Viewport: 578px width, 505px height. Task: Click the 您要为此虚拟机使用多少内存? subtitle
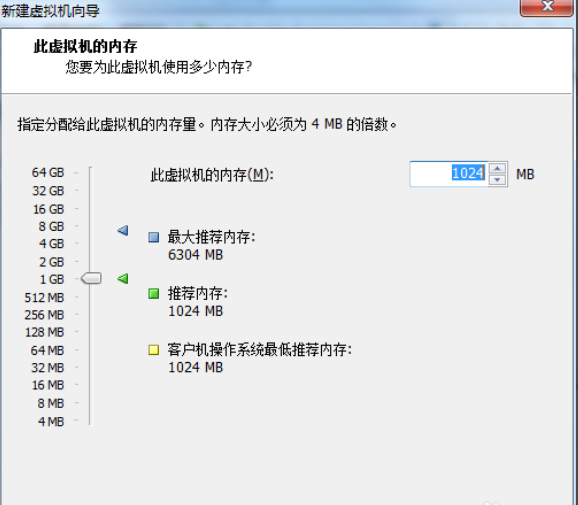point(159,67)
